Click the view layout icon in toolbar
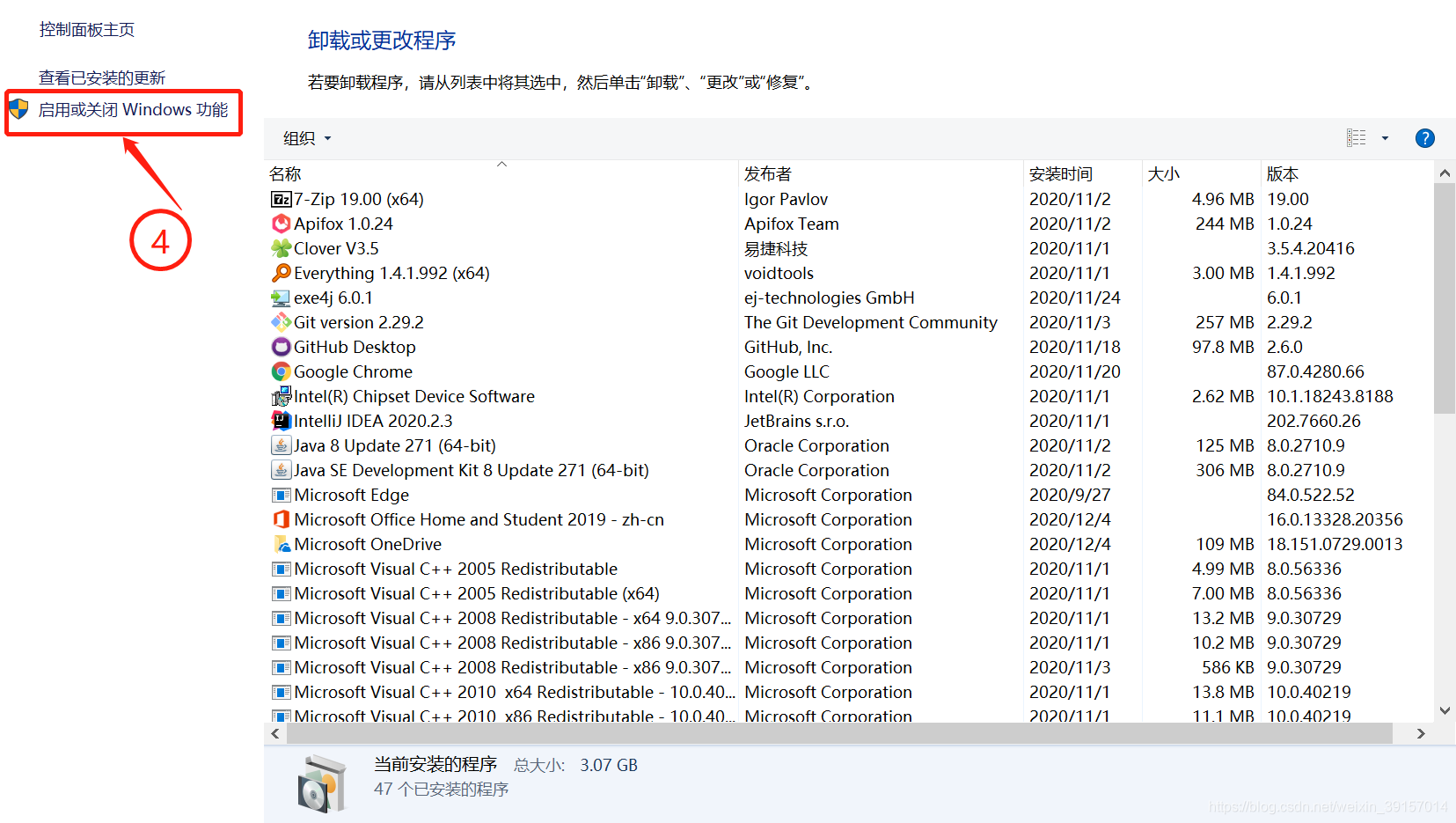 1356,138
